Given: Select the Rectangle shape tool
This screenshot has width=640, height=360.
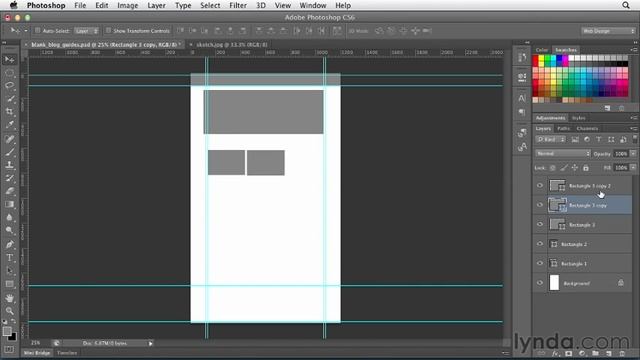Looking at the screenshot, I should coord(9,284).
